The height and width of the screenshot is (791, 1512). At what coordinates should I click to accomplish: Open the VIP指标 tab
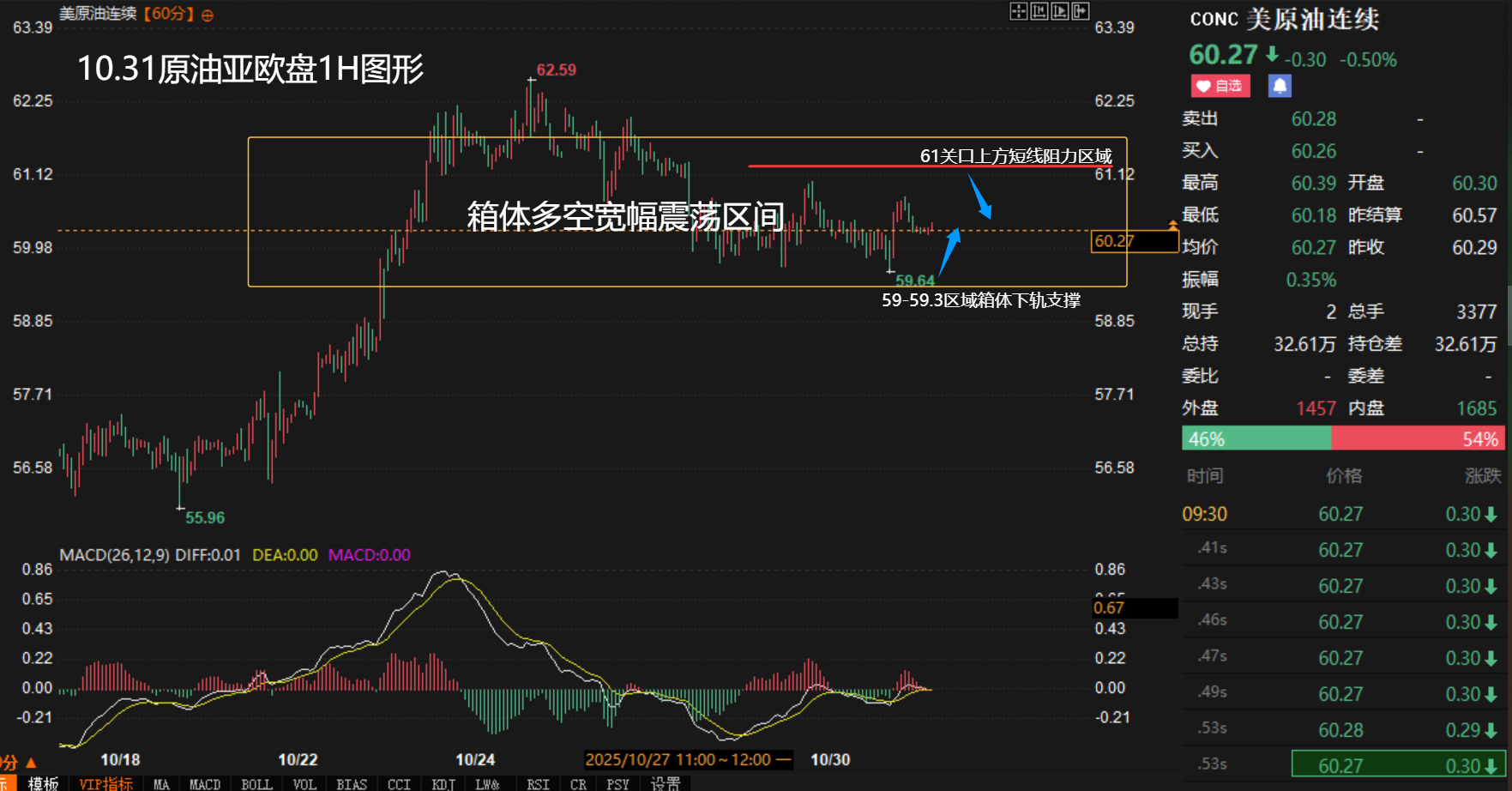point(105,784)
